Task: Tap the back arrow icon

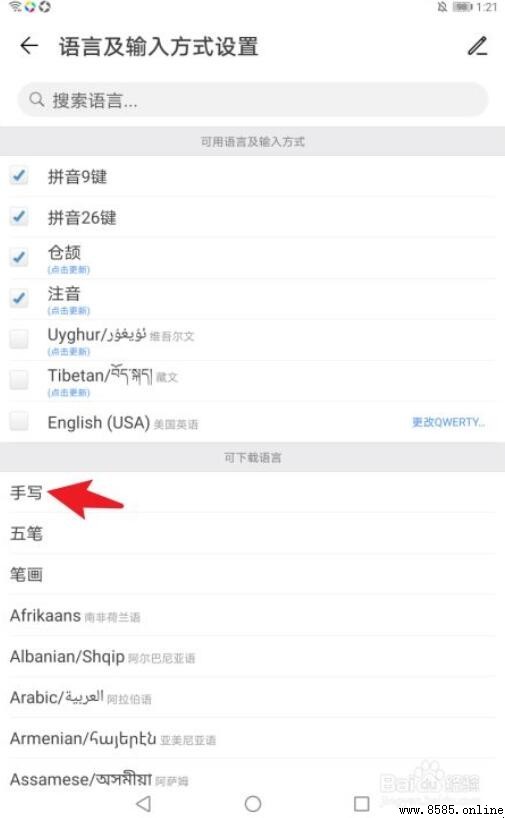Action: [x=29, y=46]
